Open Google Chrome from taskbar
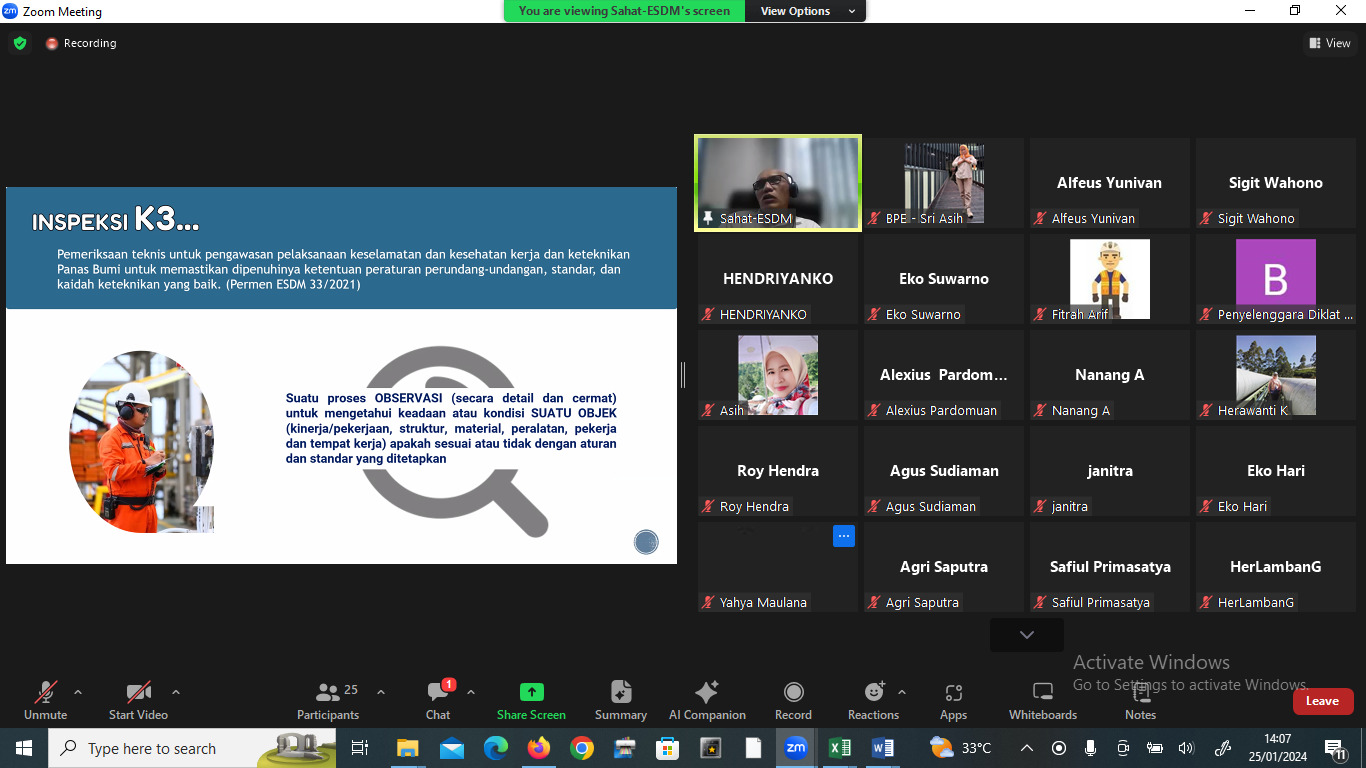The image size is (1366, 768). [x=582, y=748]
